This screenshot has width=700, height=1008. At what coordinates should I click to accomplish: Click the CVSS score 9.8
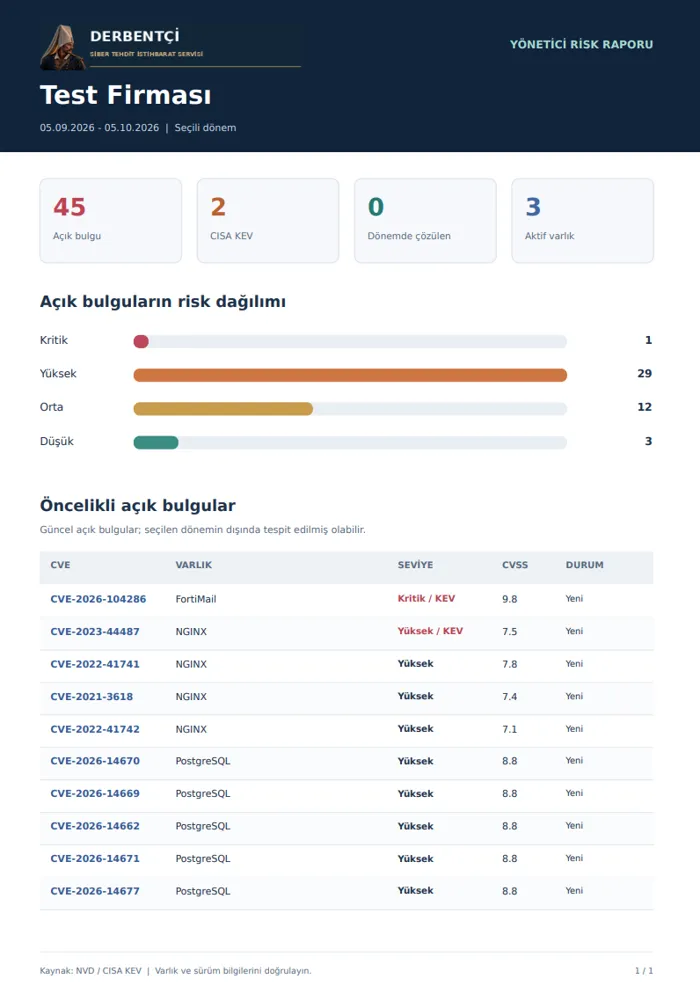510,598
